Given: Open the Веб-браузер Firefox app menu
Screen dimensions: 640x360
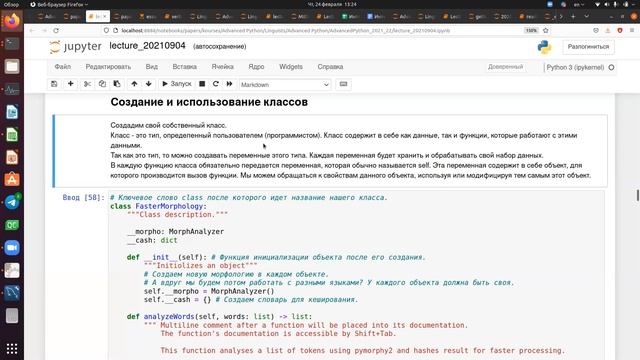Looking at the screenshot, I should (x=59, y=4).
